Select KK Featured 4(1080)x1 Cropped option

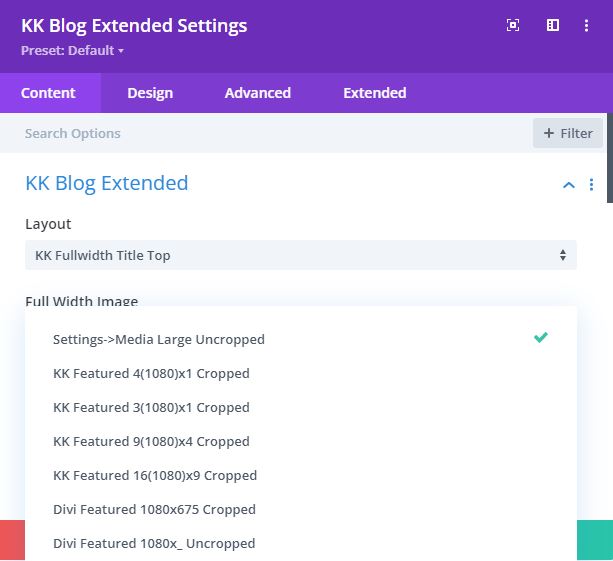click(x=301, y=373)
